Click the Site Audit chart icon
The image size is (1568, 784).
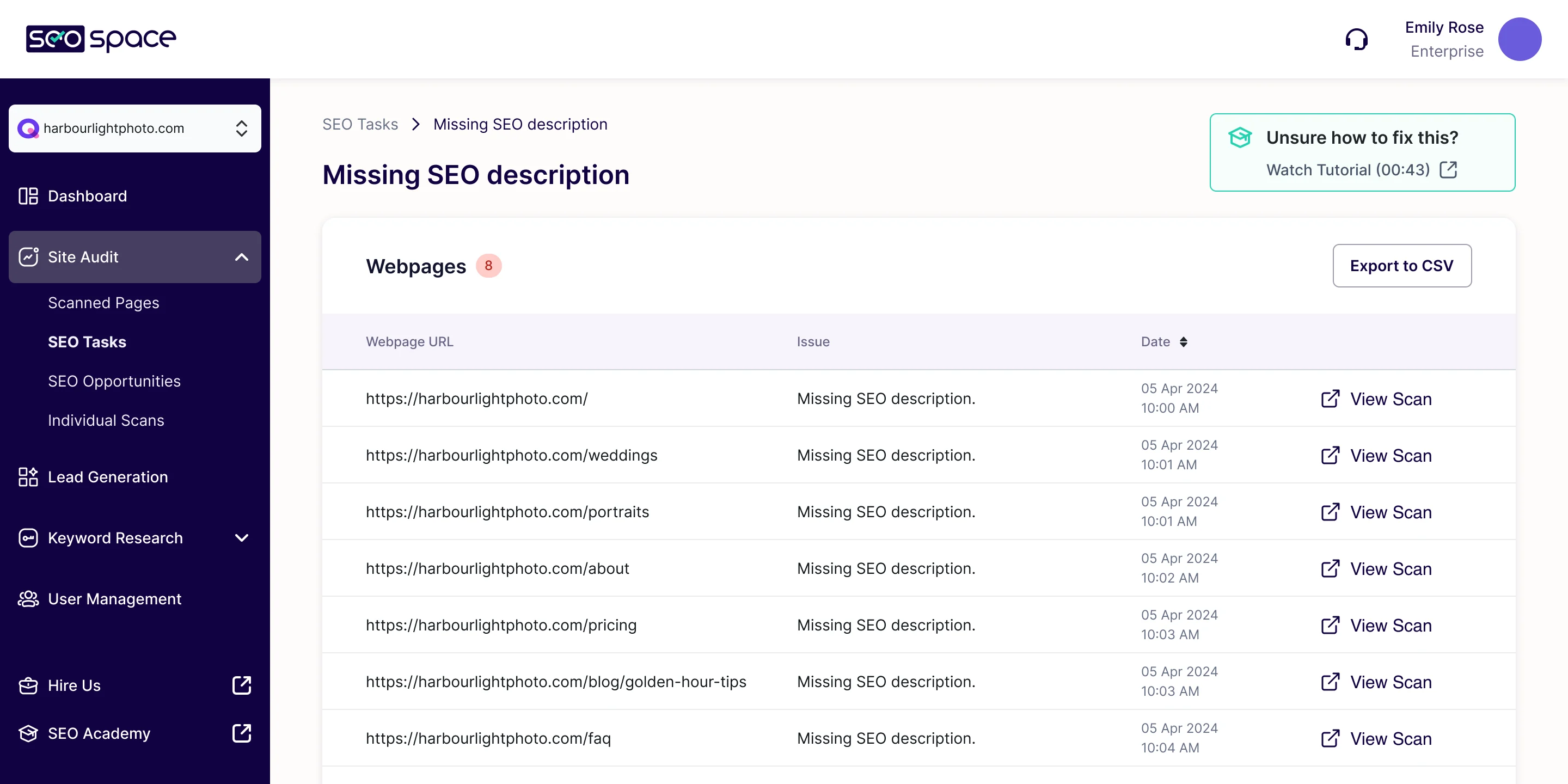coord(28,257)
